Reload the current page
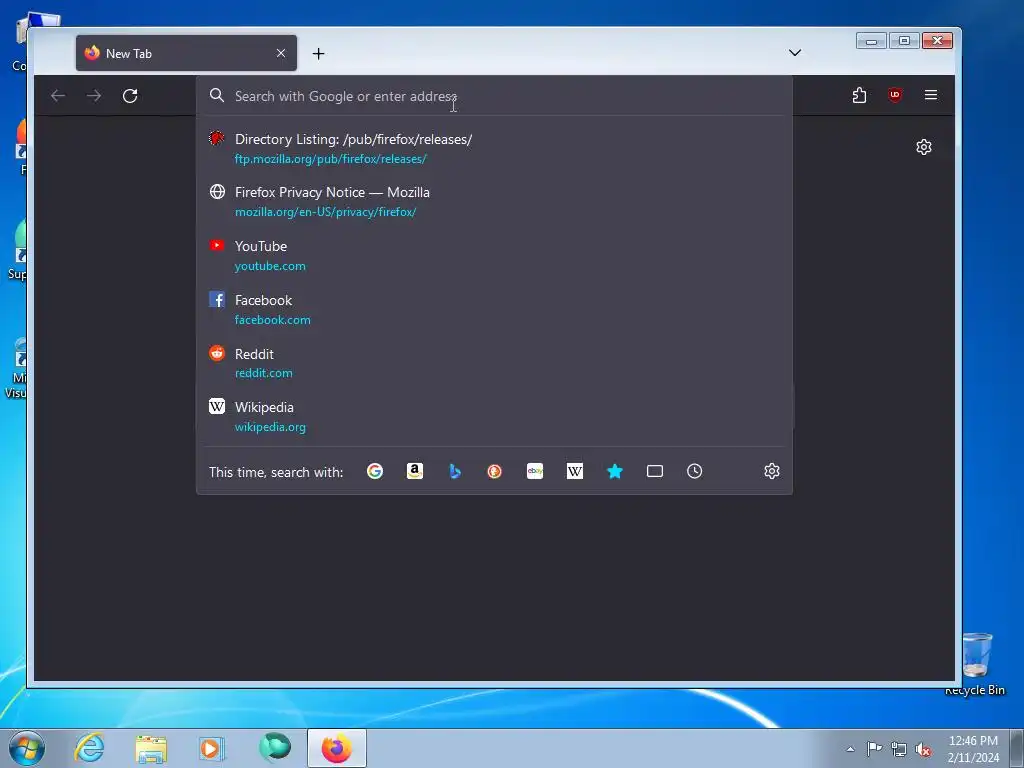The image size is (1024, 768). coord(130,96)
